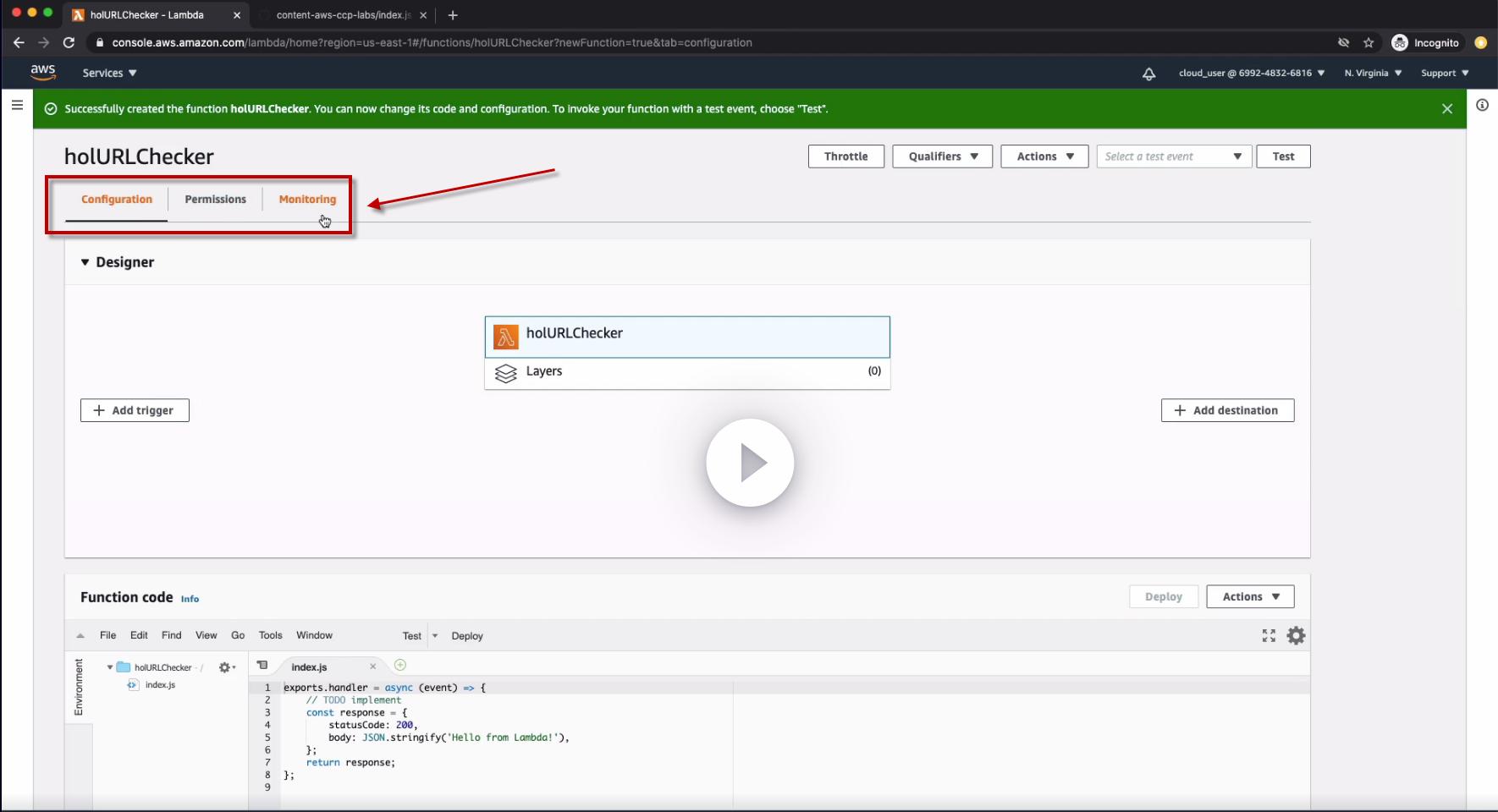Dismiss the green success banner

(1447, 108)
